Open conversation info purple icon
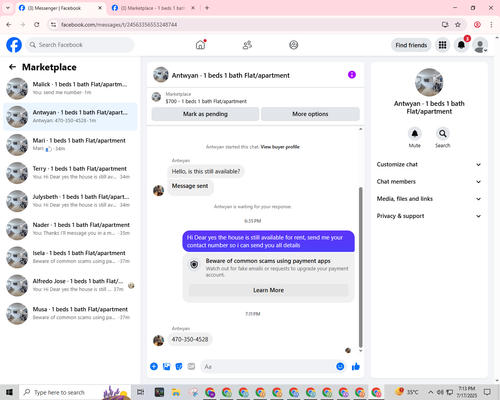The image size is (500, 400). [352, 75]
